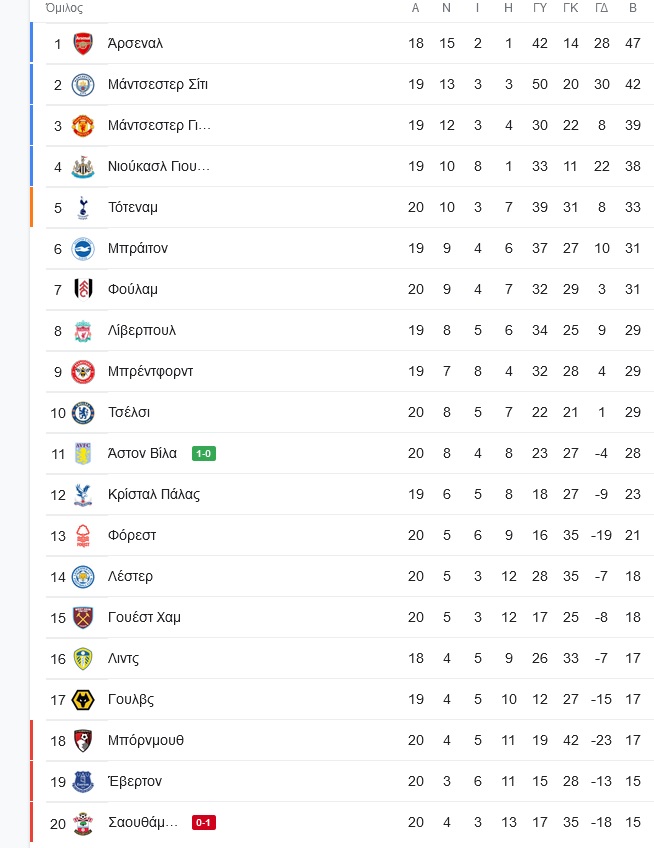Click the Chelsea crest icon
Screen dimensions: 654x848
coord(83,413)
